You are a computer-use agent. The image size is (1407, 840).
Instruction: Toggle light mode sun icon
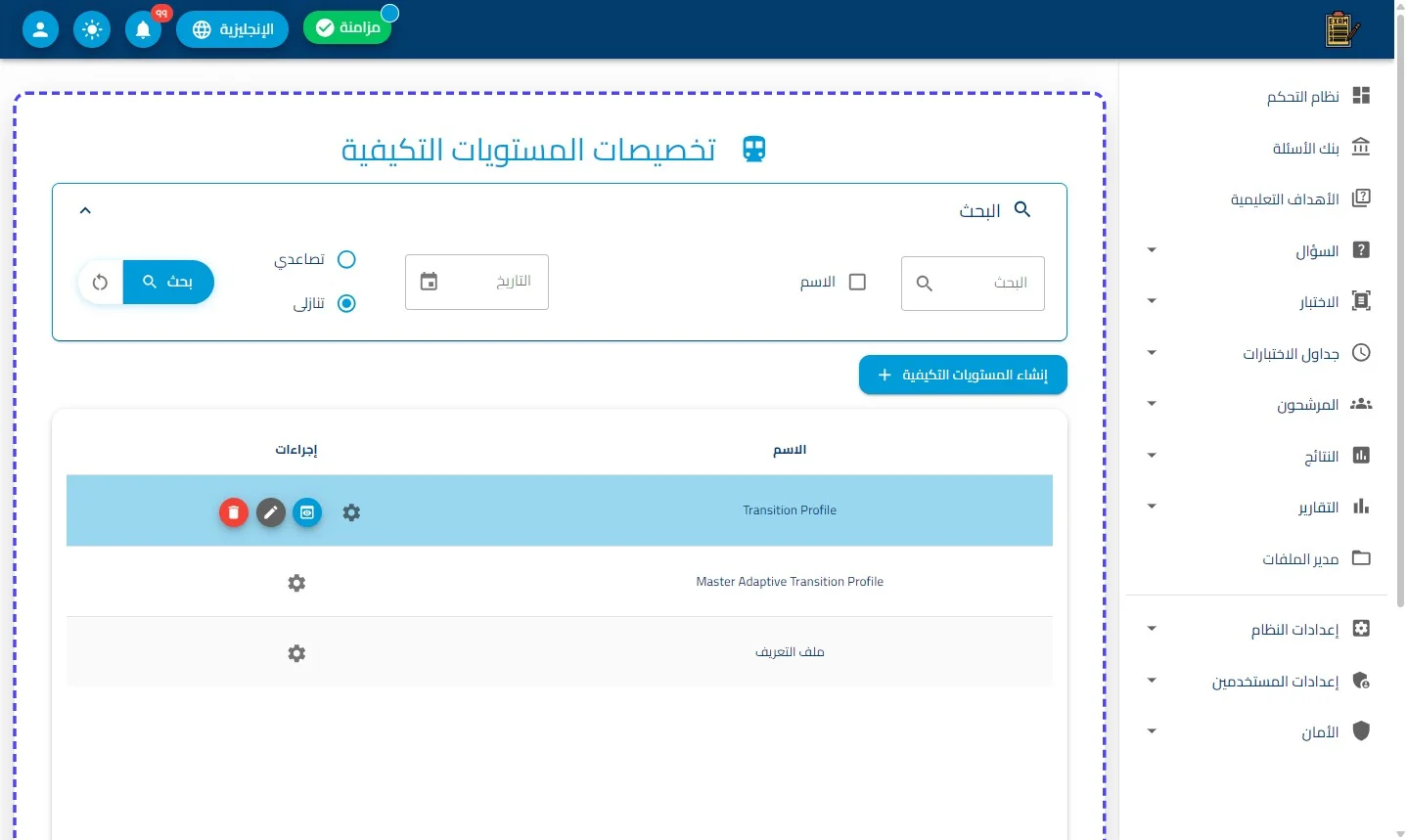click(x=92, y=29)
